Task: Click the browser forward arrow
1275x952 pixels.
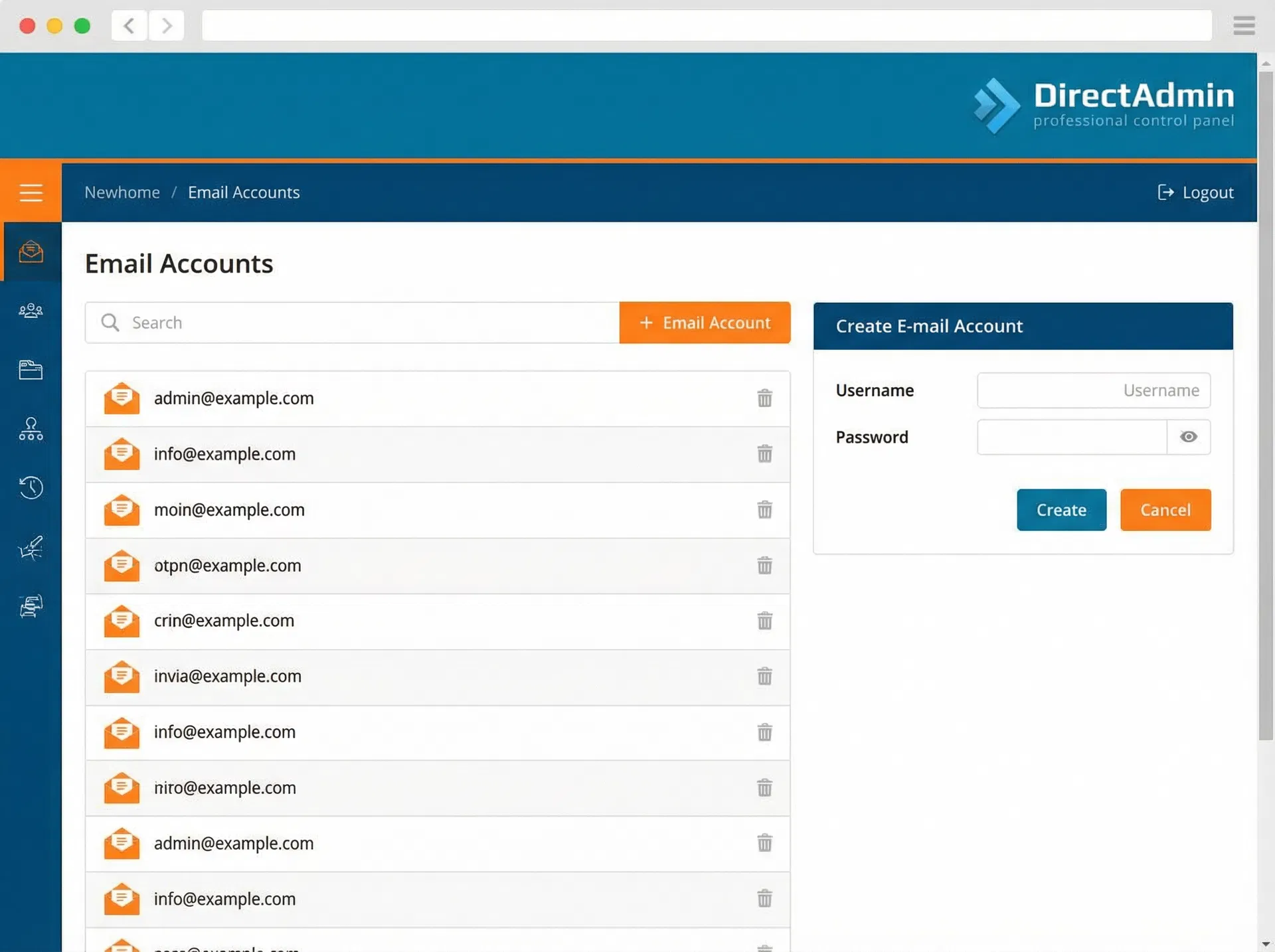Action: 167,26
